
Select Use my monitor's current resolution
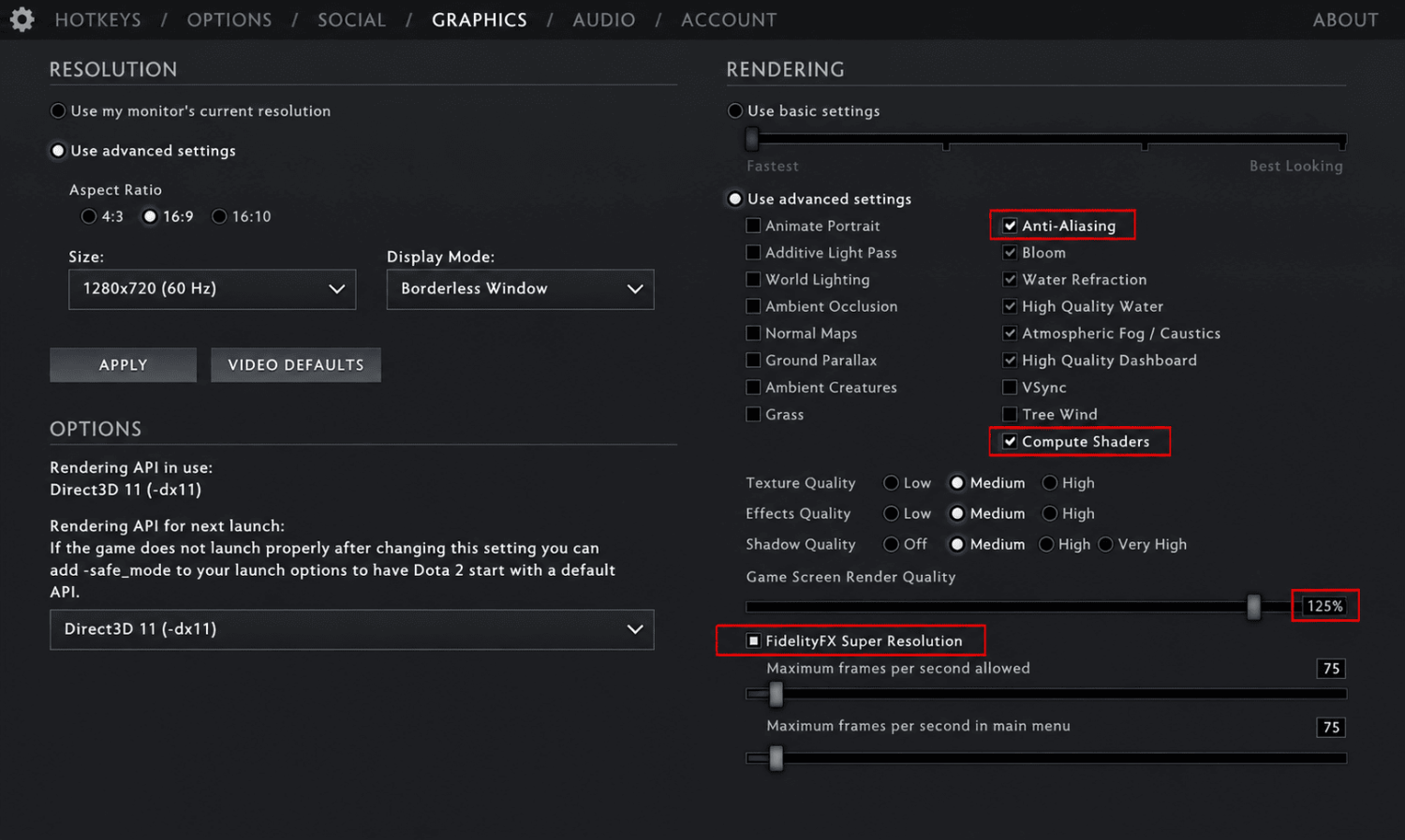click(x=58, y=111)
